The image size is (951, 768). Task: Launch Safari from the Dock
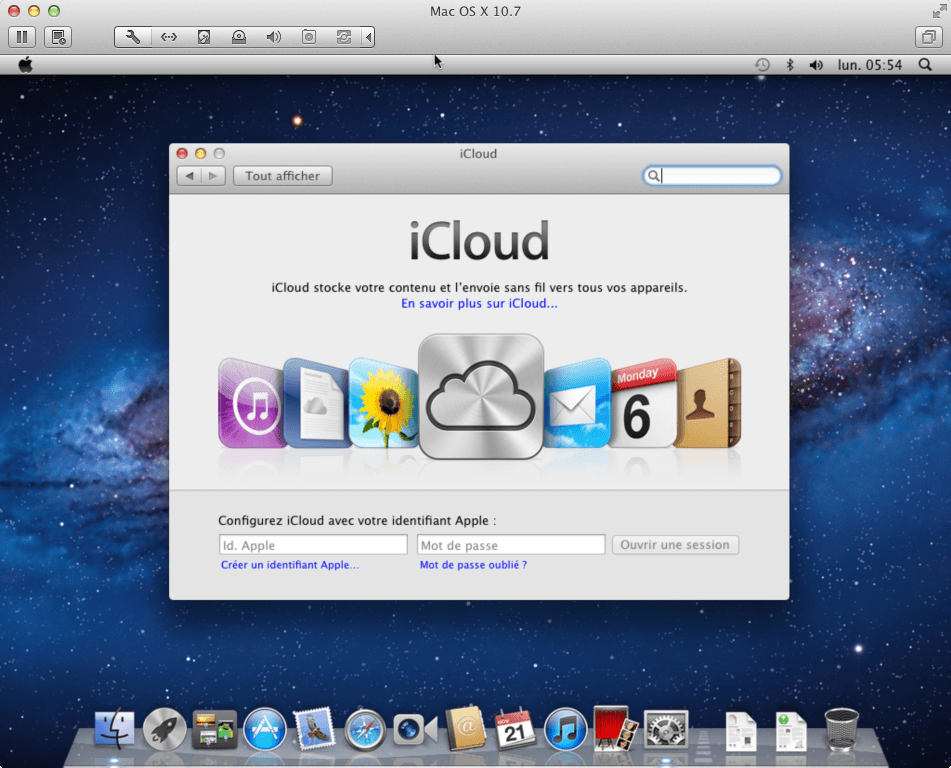(365, 729)
